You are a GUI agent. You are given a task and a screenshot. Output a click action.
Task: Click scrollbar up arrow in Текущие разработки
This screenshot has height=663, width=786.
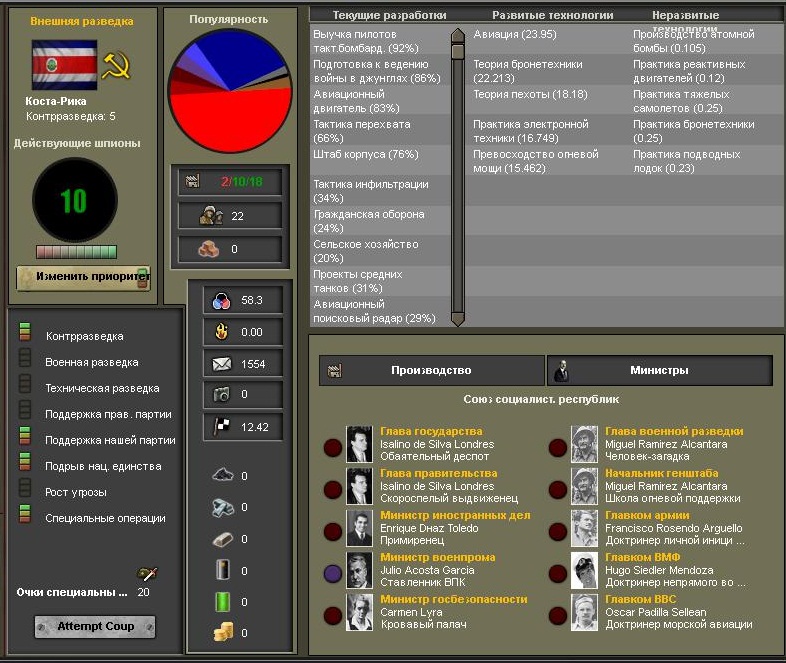[458, 36]
